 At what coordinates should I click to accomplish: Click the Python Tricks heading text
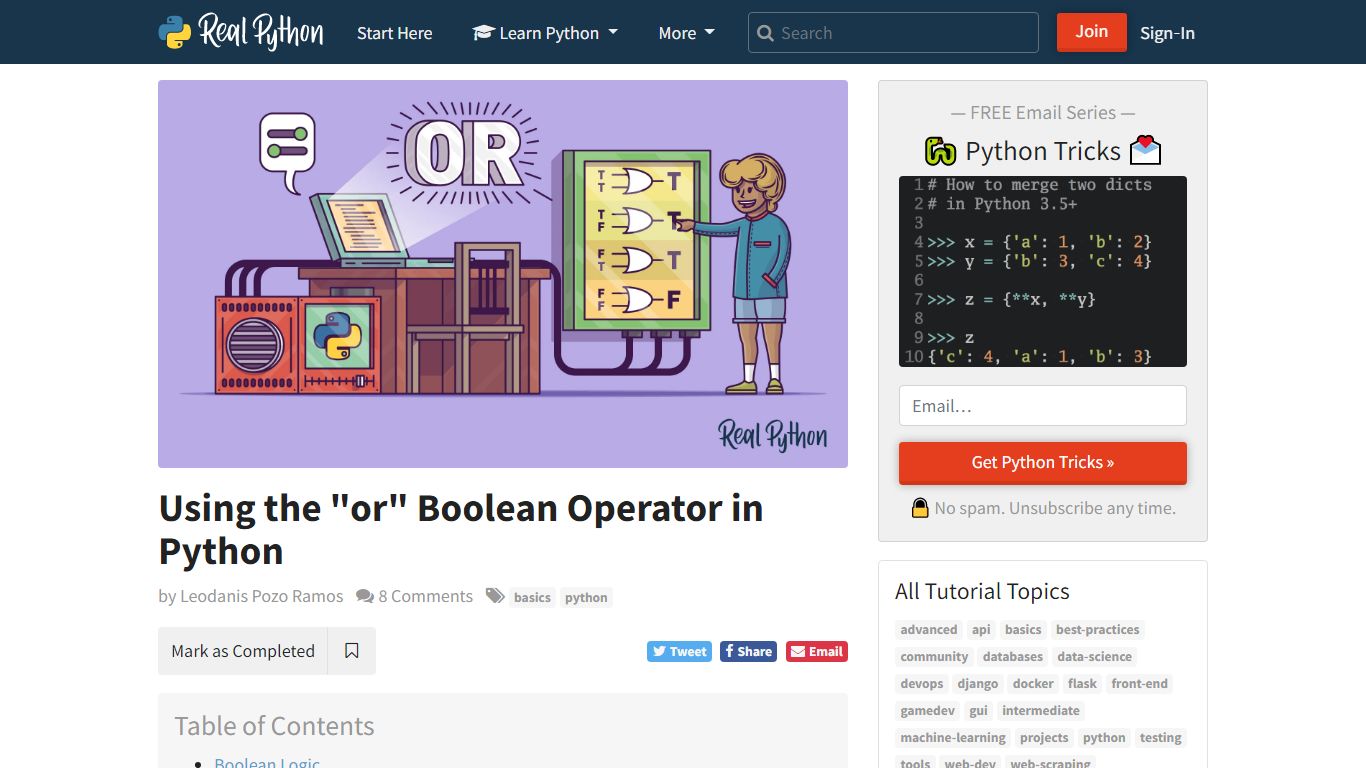[x=1043, y=151]
